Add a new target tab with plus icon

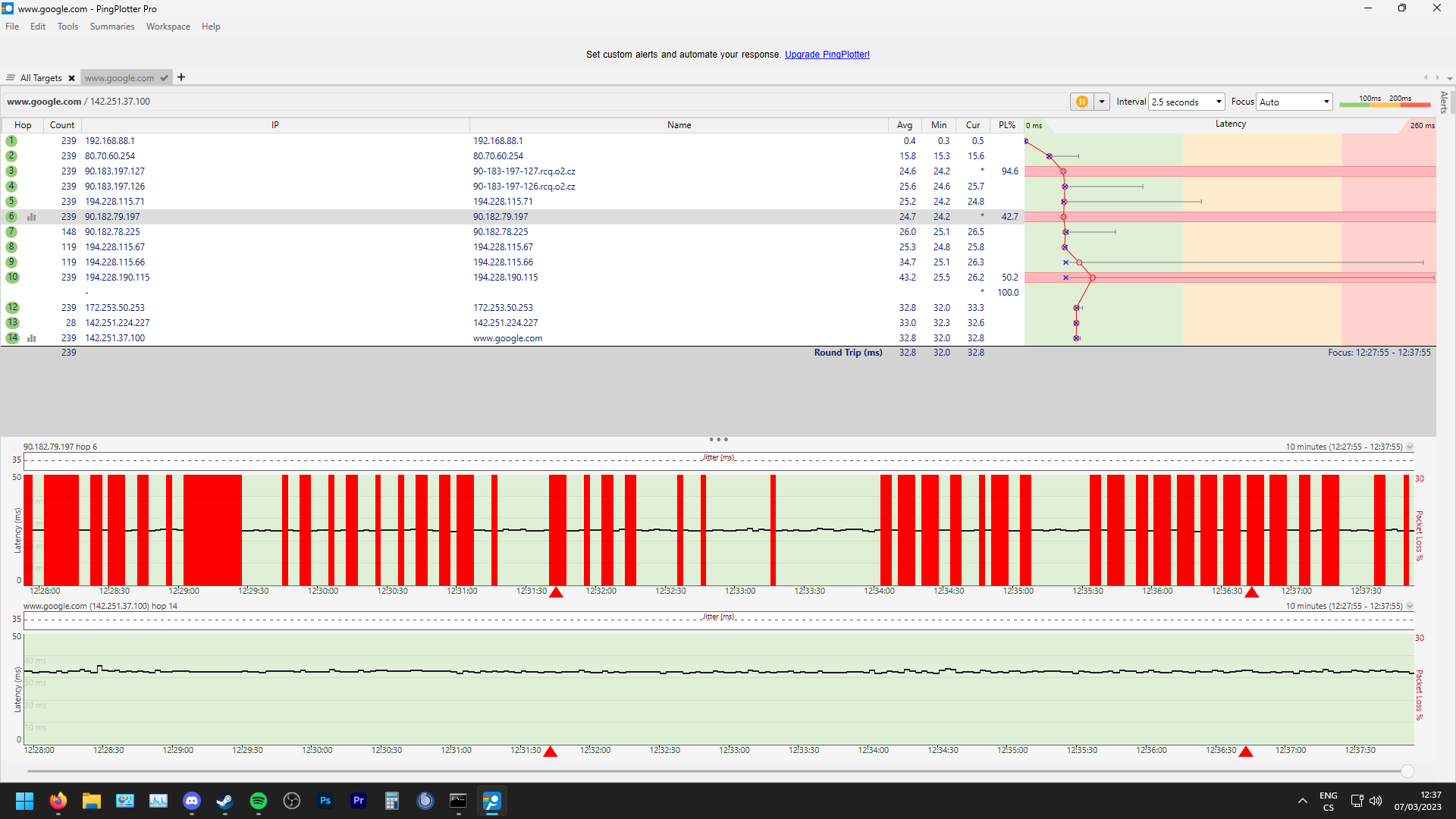point(181,77)
